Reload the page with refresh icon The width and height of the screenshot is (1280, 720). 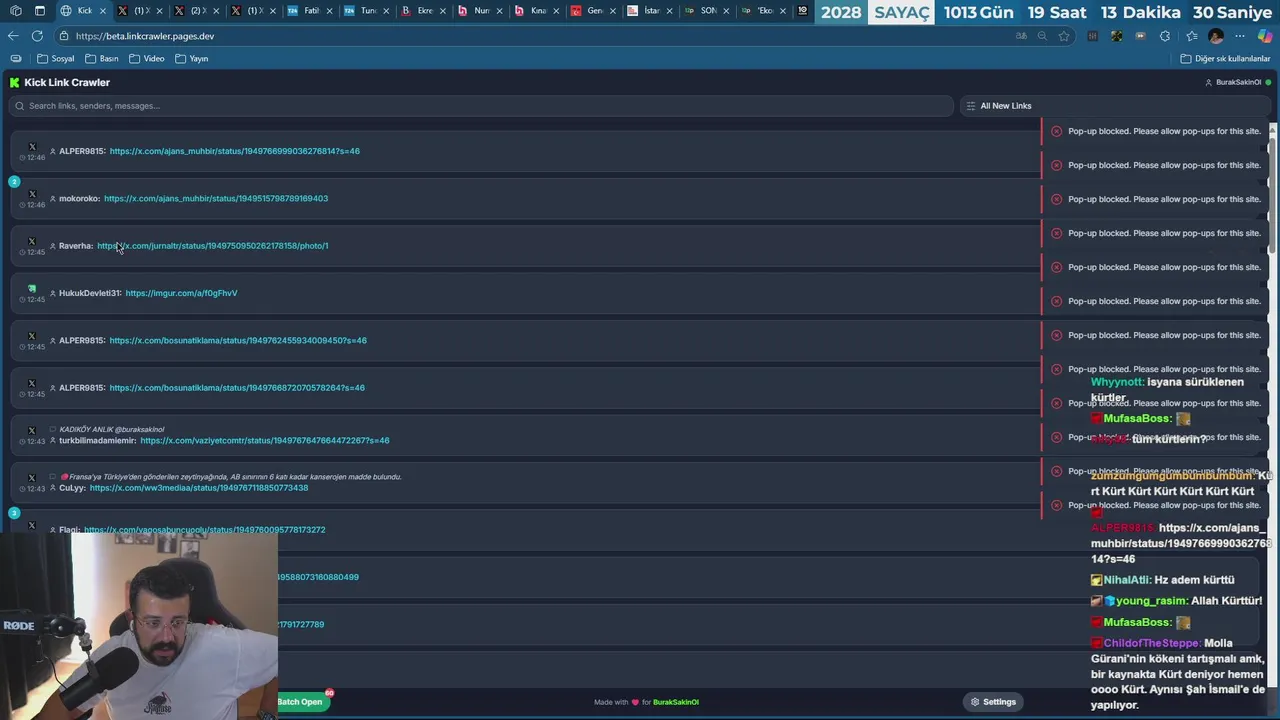point(37,36)
